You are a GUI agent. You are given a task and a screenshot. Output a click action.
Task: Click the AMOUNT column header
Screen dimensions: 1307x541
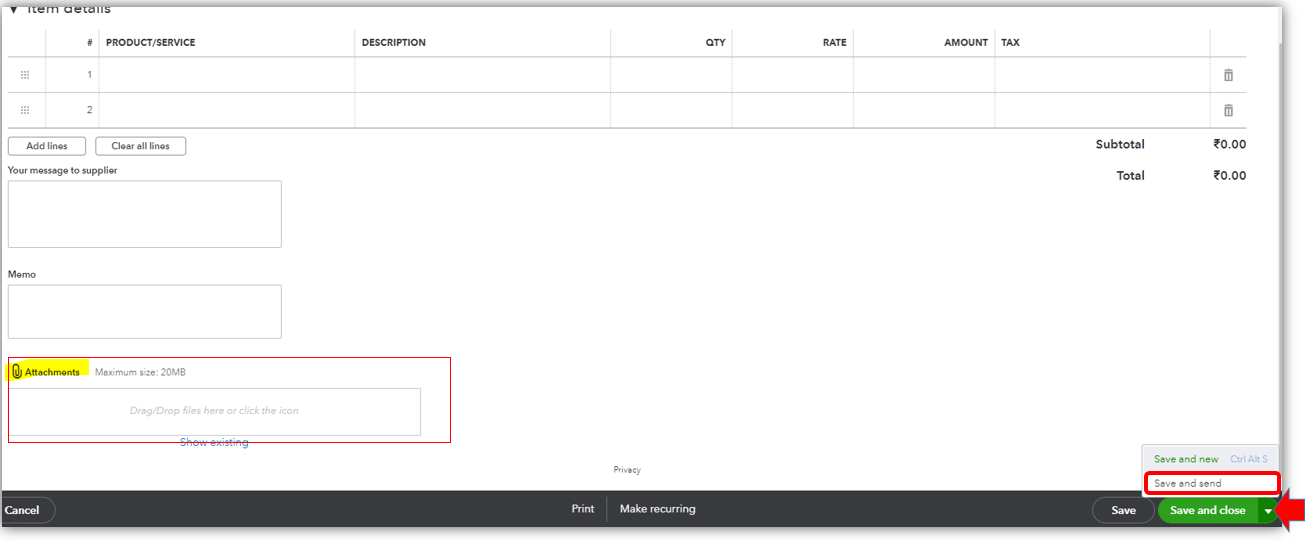point(966,43)
